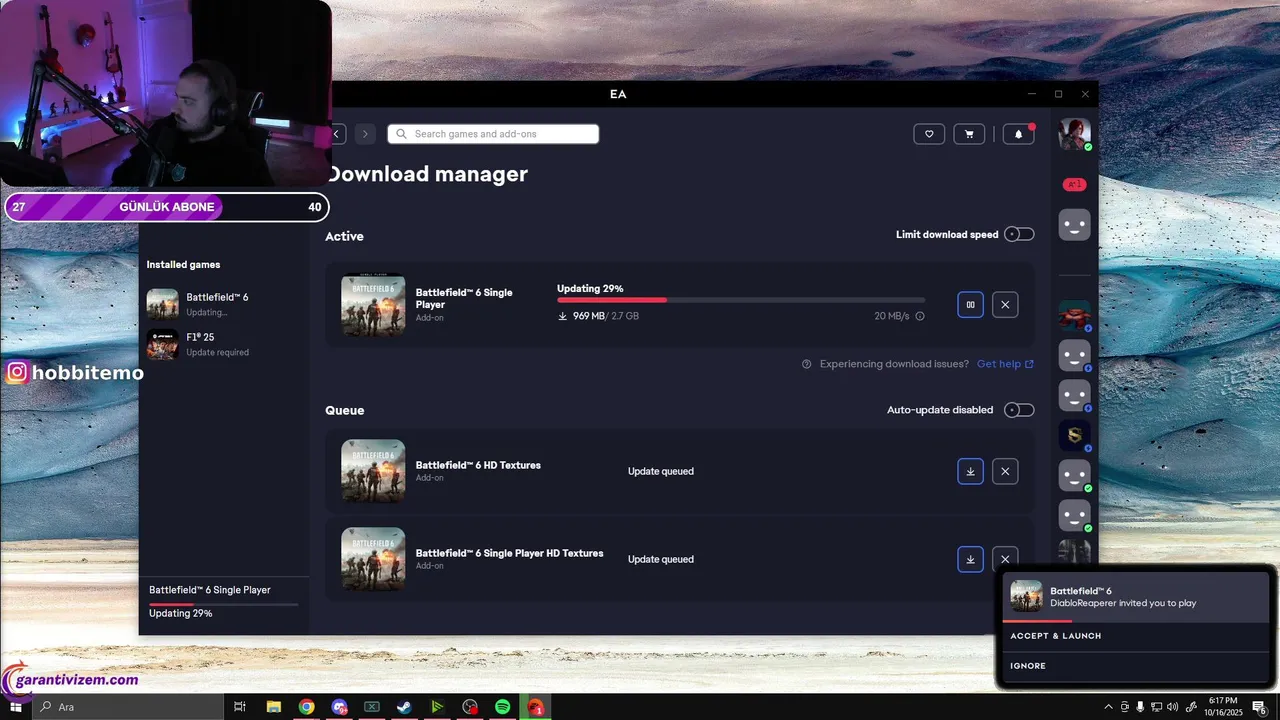Open Task View on the taskbar

pos(240,707)
